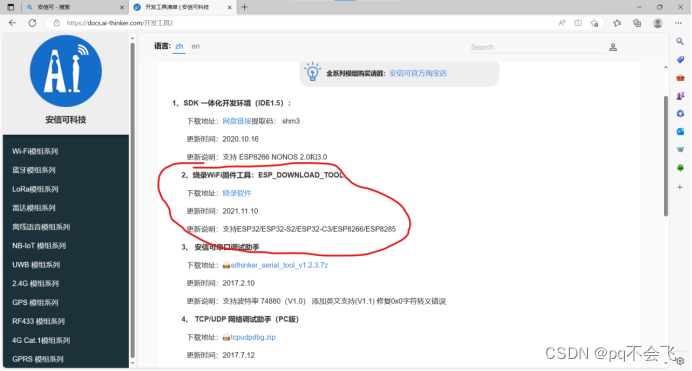Open NB-IoT 模组系列 menu item
Image resolution: width=692 pixels, height=371 pixels.
[x=39, y=246]
